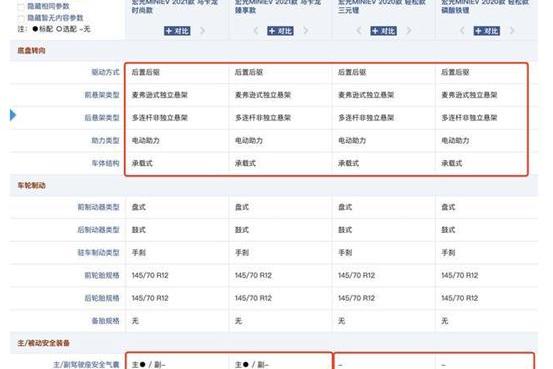Select 多连杆非独立悬架 in the 磷酸铁锂 column
The image size is (553, 369).
pyautogui.click(x=469, y=118)
